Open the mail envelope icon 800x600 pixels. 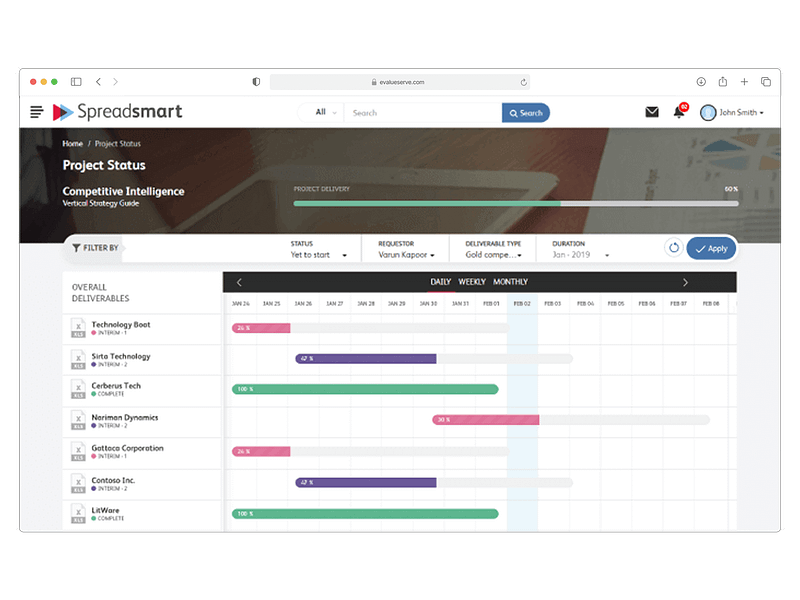click(x=652, y=112)
